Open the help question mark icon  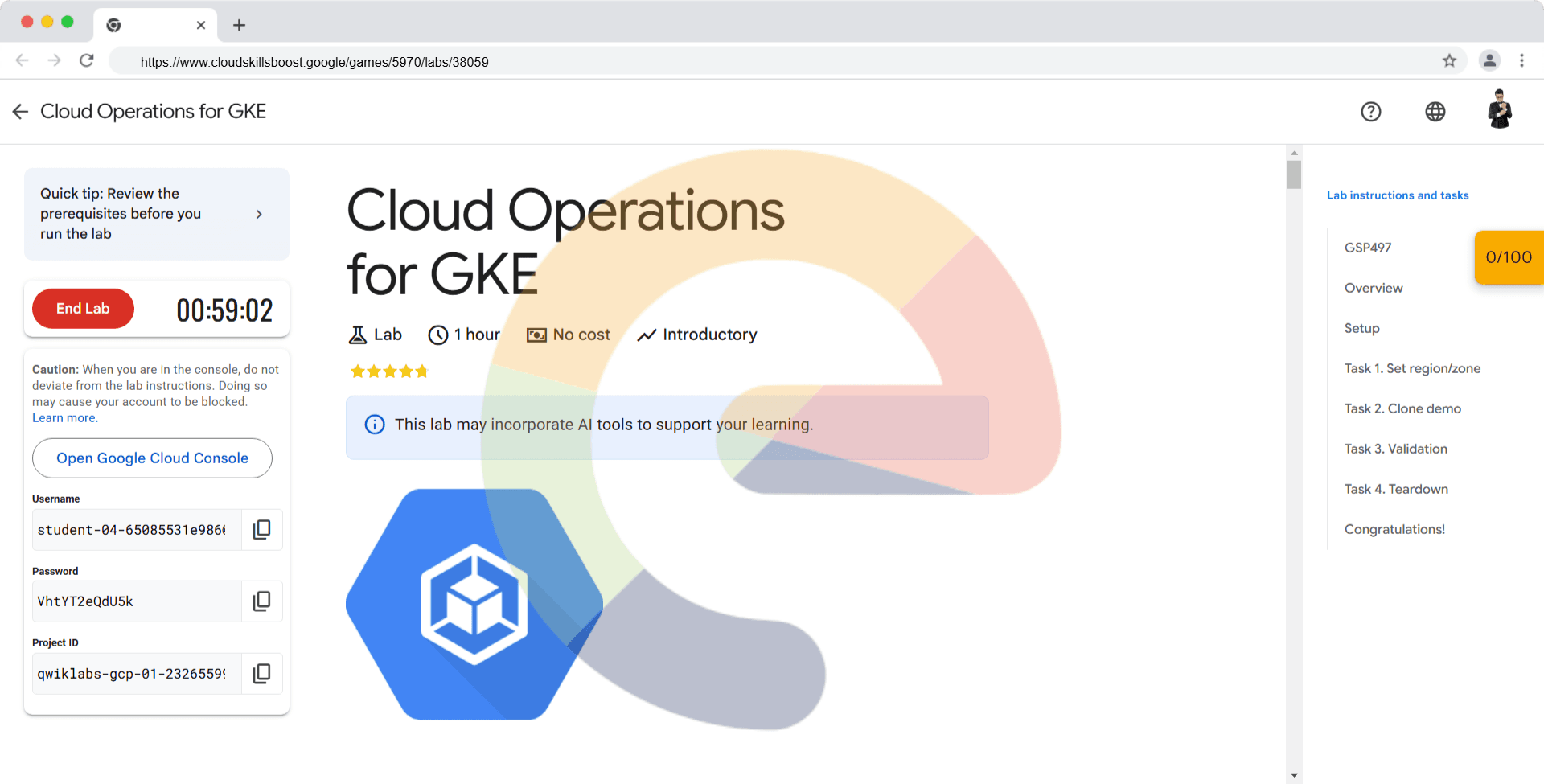1371,112
